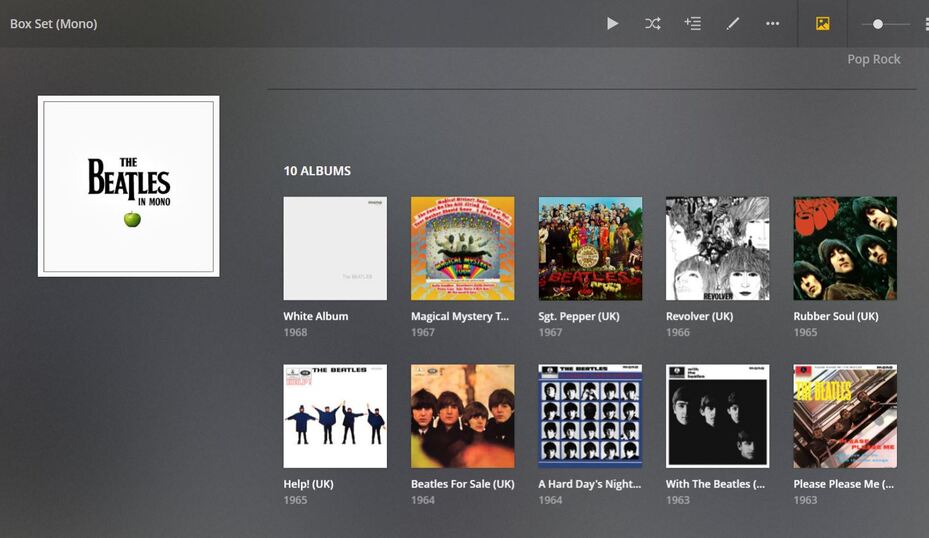Open A Hard Day's Night cover

coord(590,416)
